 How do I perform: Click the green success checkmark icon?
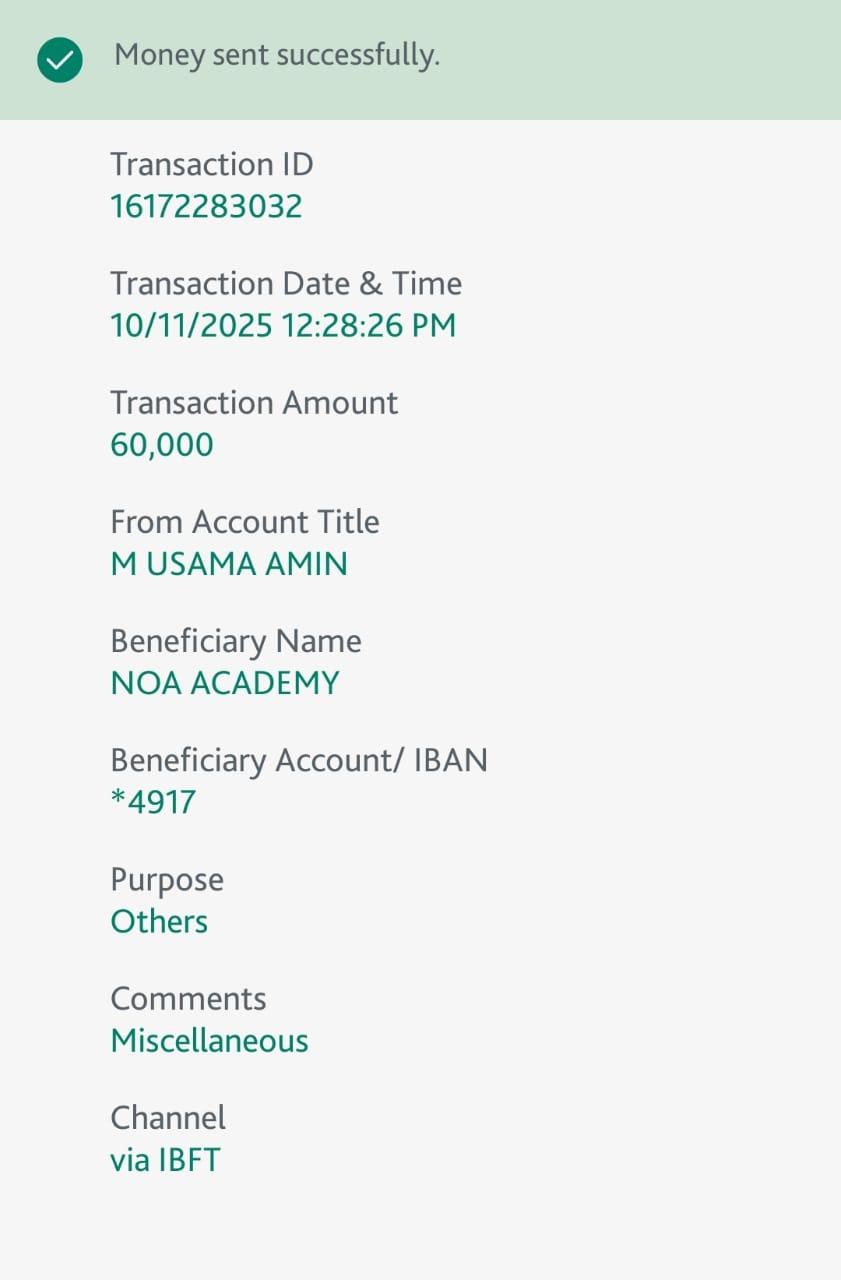point(60,60)
